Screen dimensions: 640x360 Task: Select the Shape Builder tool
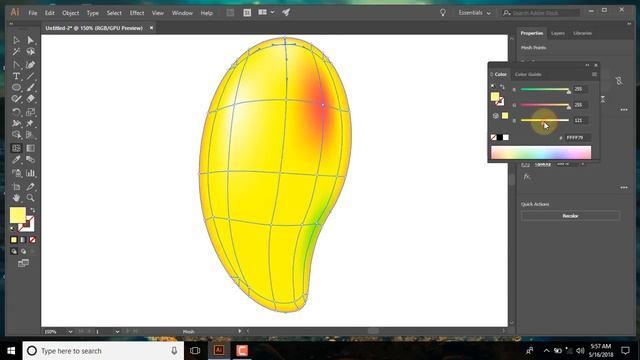click(16, 135)
